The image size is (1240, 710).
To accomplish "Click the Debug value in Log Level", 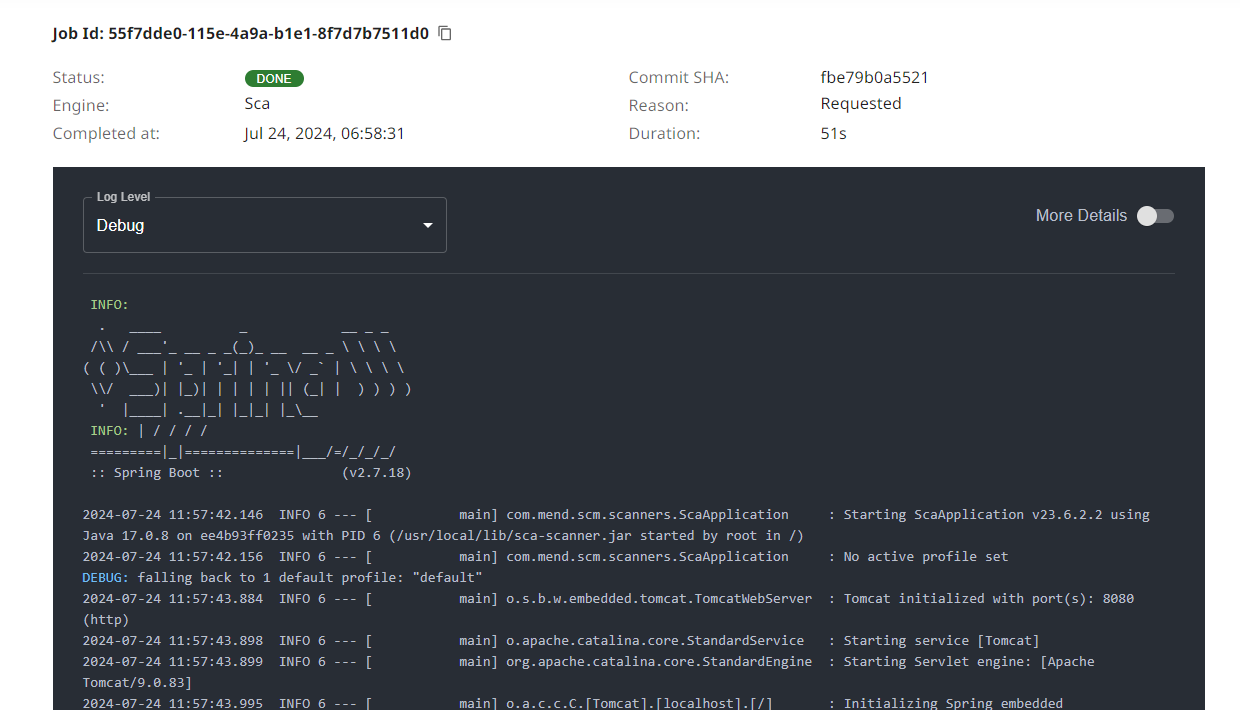I will (x=121, y=226).
